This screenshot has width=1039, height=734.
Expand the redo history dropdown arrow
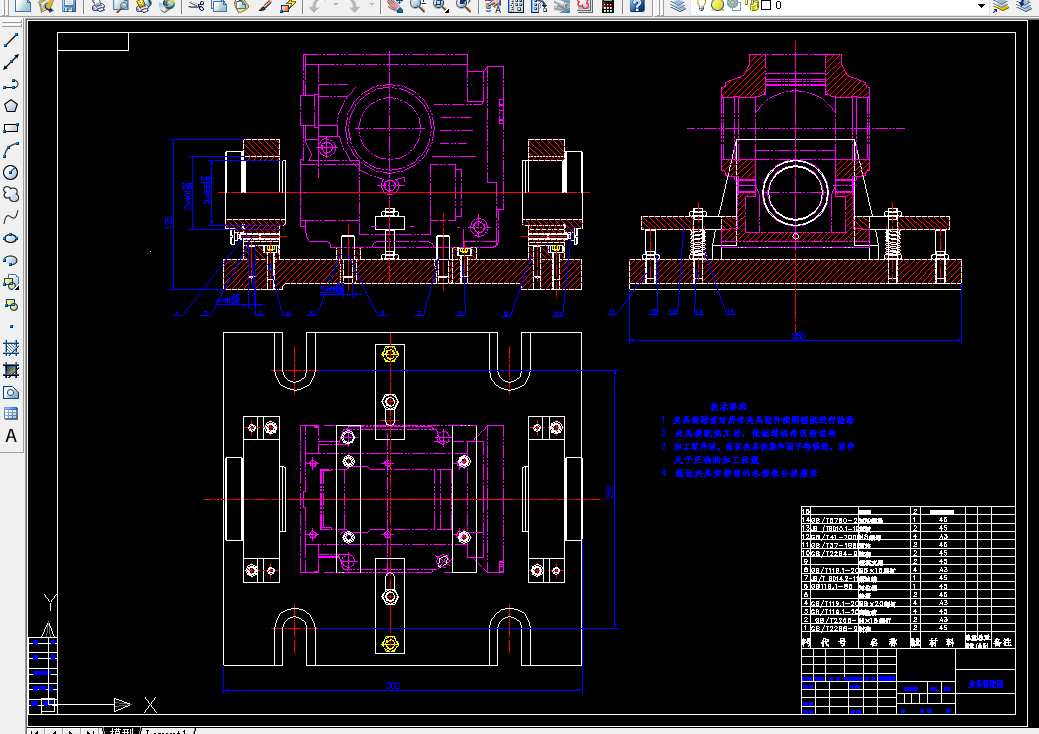click(371, 5)
